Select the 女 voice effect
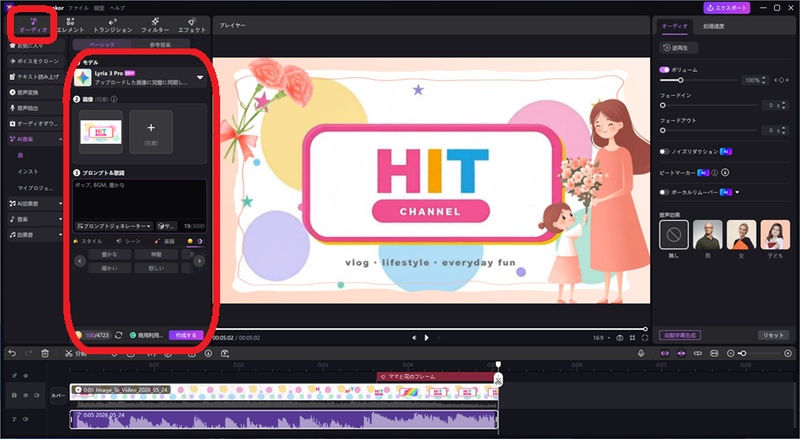800x439 pixels. pos(741,235)
